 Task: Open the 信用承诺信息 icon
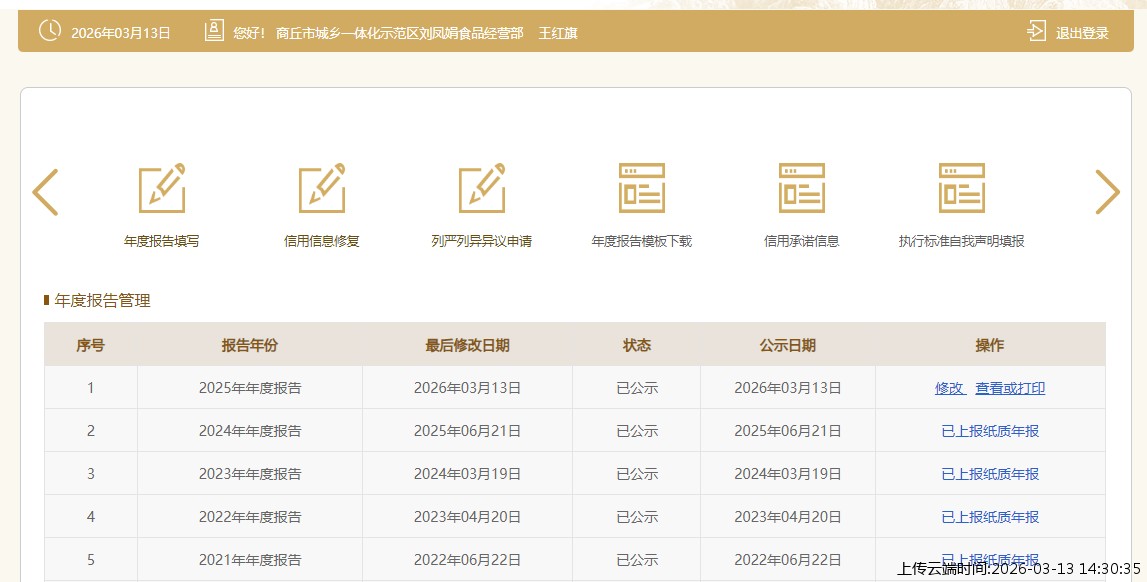802,188
